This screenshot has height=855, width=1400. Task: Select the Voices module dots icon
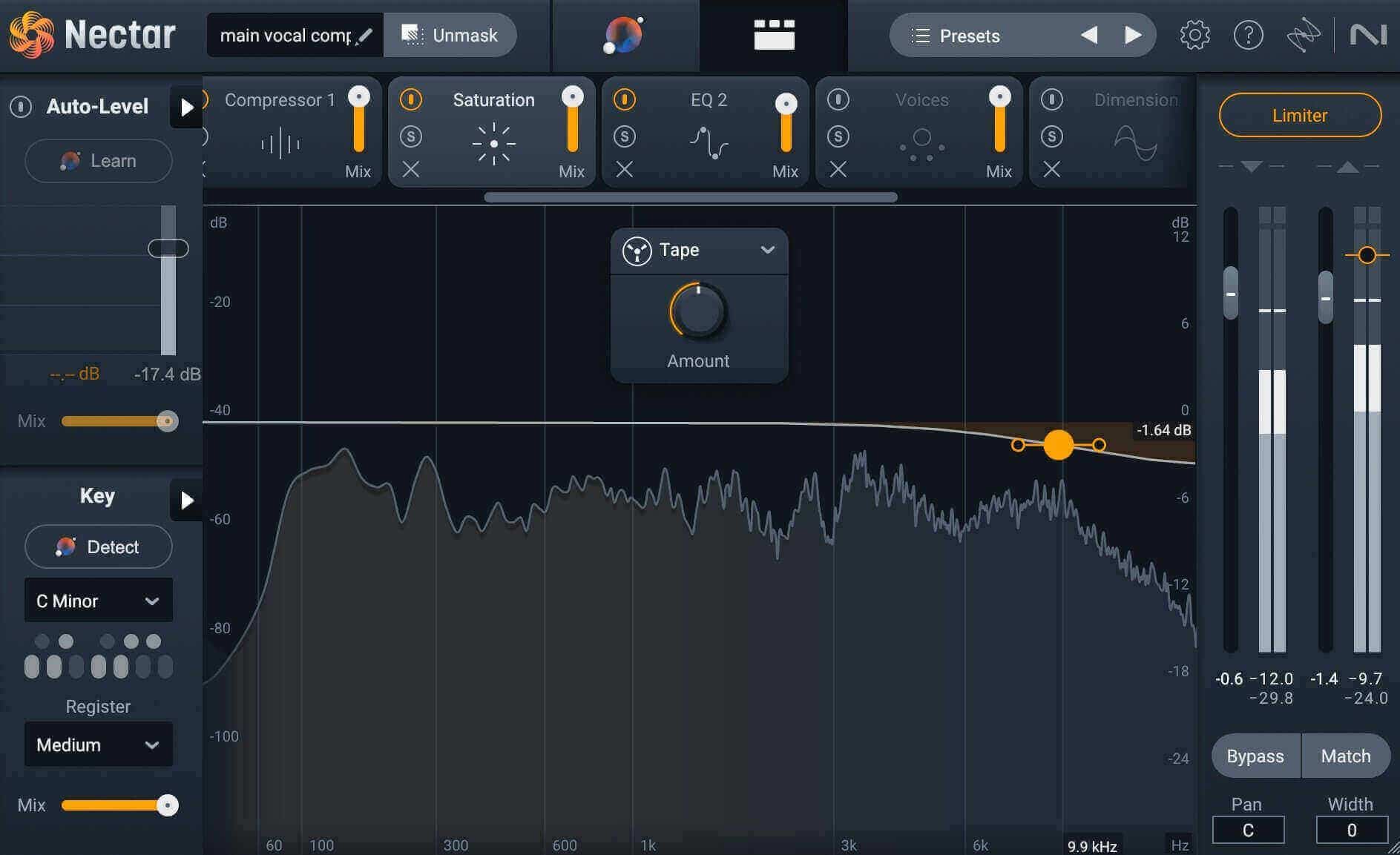(922, 143)
